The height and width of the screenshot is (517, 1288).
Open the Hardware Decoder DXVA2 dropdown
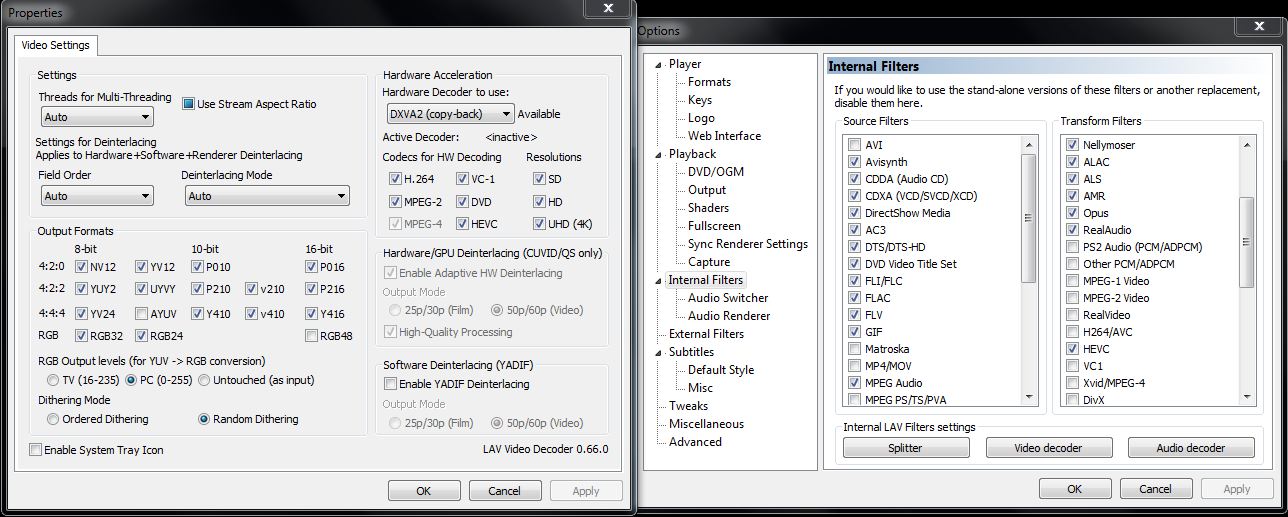pyautogui.click(x=449, y=114)
